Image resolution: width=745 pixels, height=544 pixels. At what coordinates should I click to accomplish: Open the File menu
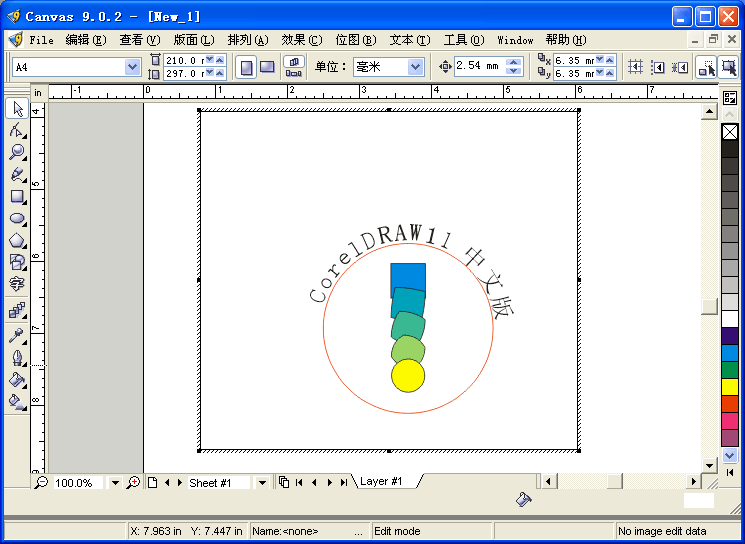pos(41,40)
